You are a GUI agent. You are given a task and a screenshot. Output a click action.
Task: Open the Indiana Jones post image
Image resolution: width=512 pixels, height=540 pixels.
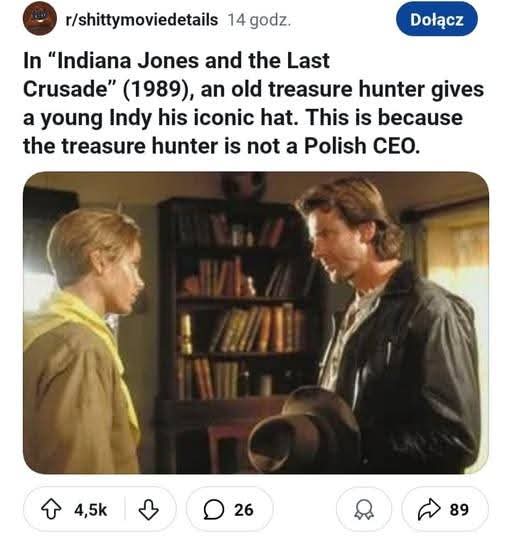pyautogui.click(x=256, y=323)
